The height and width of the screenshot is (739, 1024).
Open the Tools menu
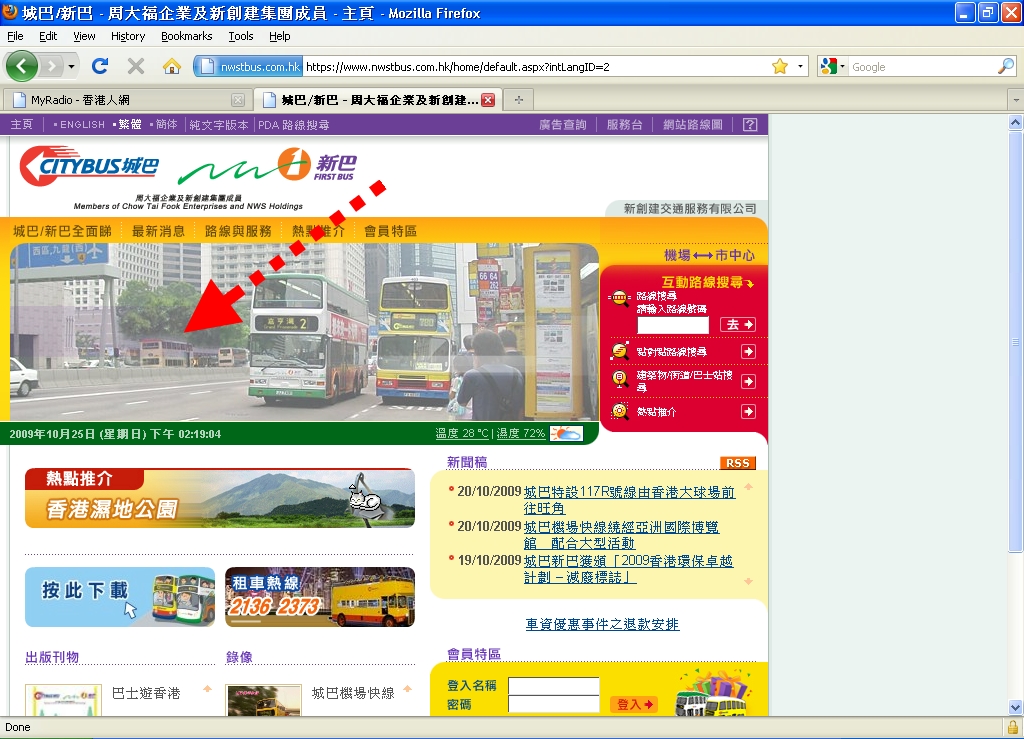(x=241, y=36)
